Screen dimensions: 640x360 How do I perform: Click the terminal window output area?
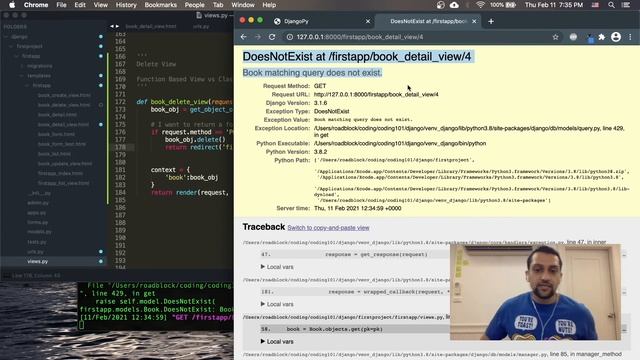155,305
